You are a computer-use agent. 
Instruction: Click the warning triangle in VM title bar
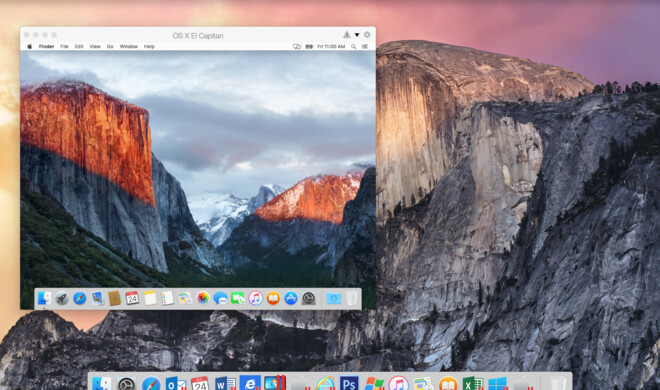point(346,34)
